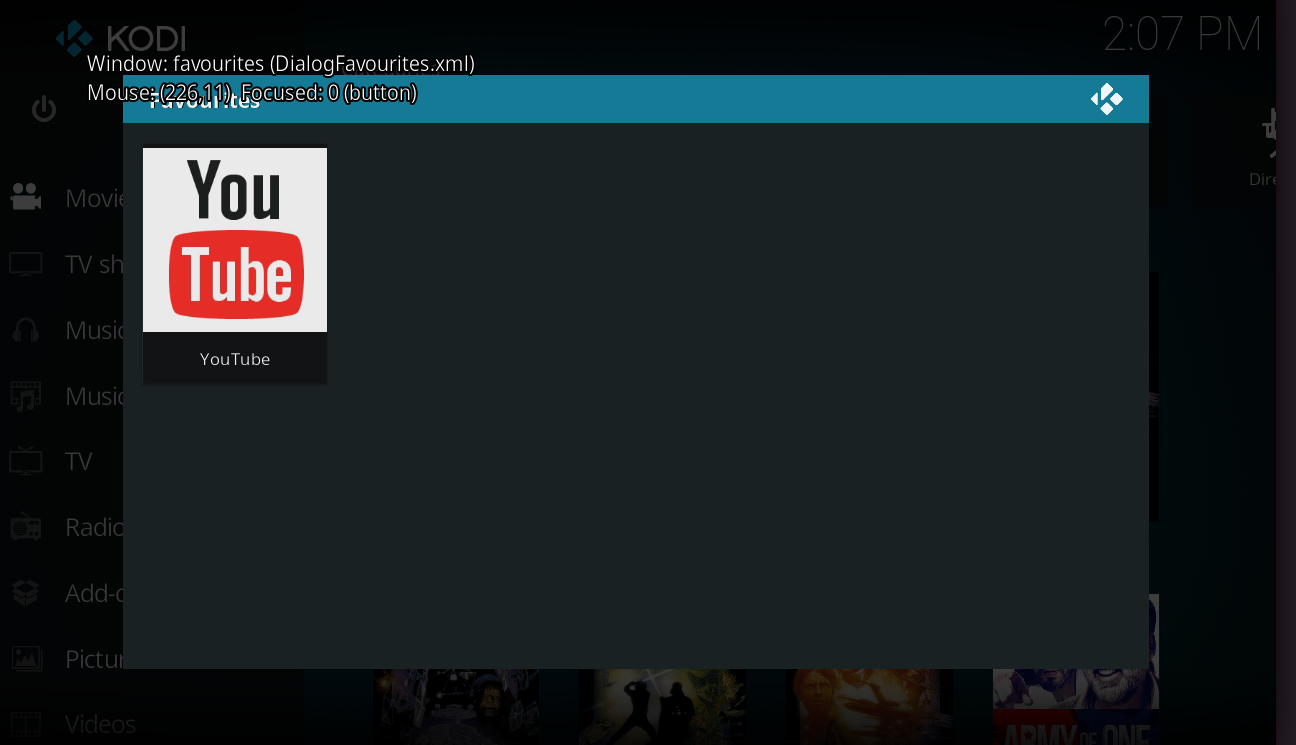Select the YouTube label under the thumbnail

coord(235,359)
